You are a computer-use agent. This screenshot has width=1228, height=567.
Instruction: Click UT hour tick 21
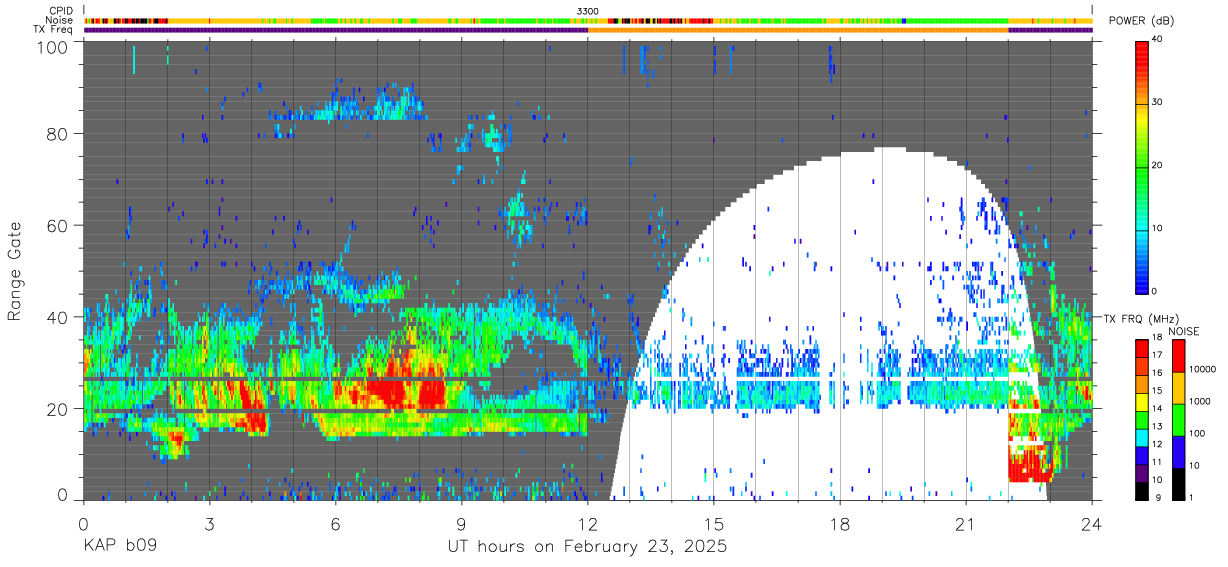tap(966, 522)
